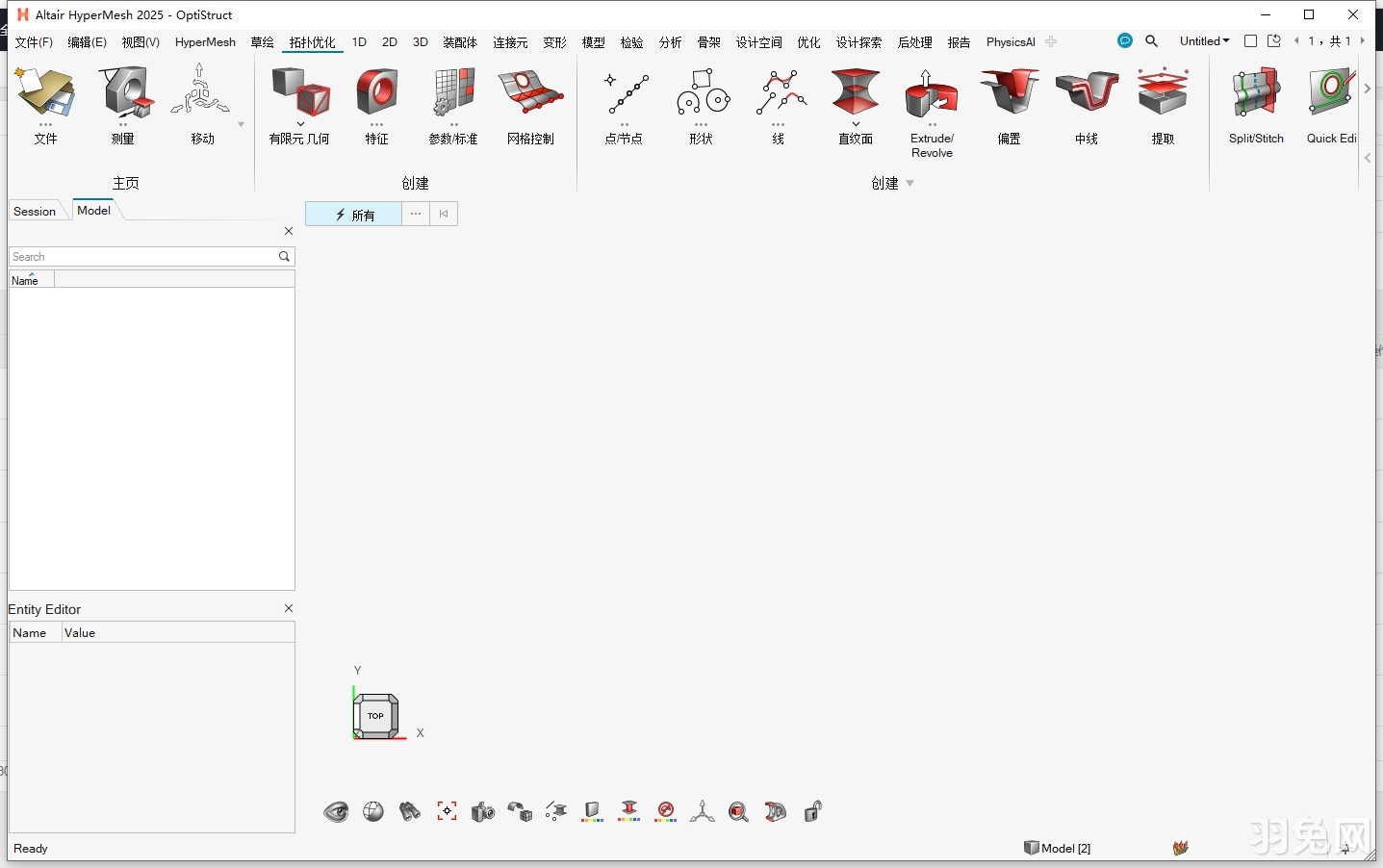Open the 中线 midline tool
This screenshot has height=868, width=1383.
tap(1086, 95)
